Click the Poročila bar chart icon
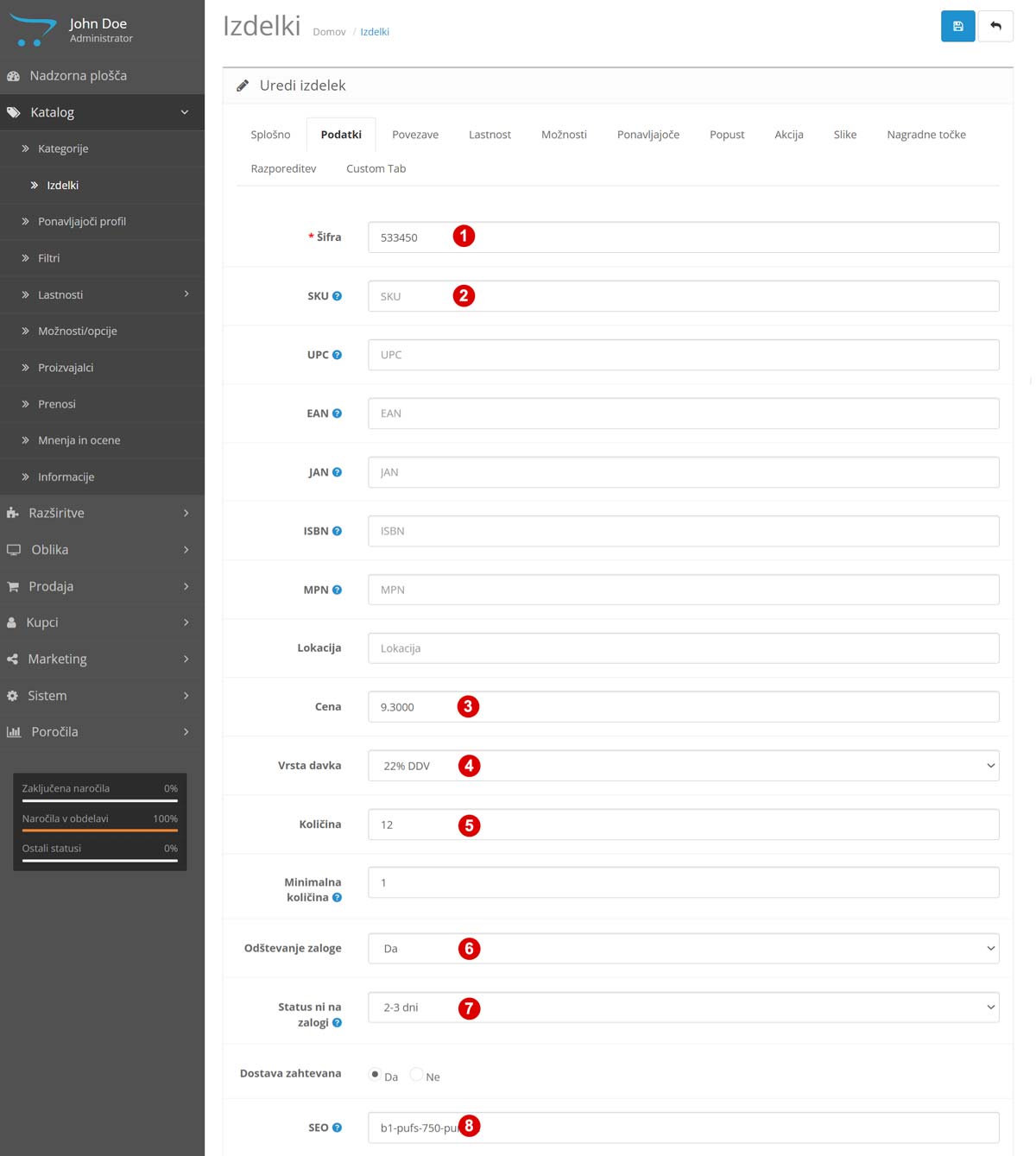 (x=14, y=732)
